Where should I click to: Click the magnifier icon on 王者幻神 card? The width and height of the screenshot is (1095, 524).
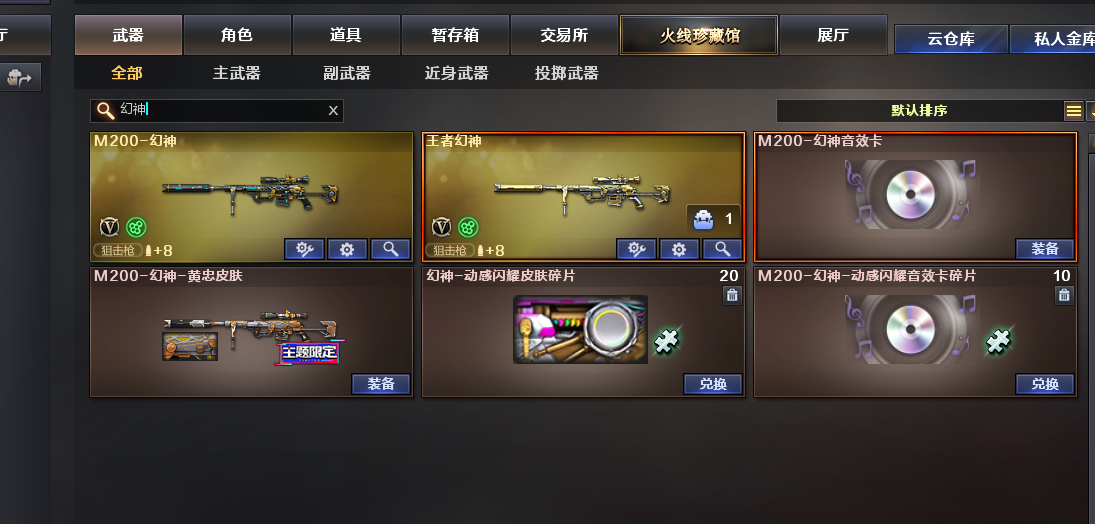pyautogui.click(x=723, y=249)
